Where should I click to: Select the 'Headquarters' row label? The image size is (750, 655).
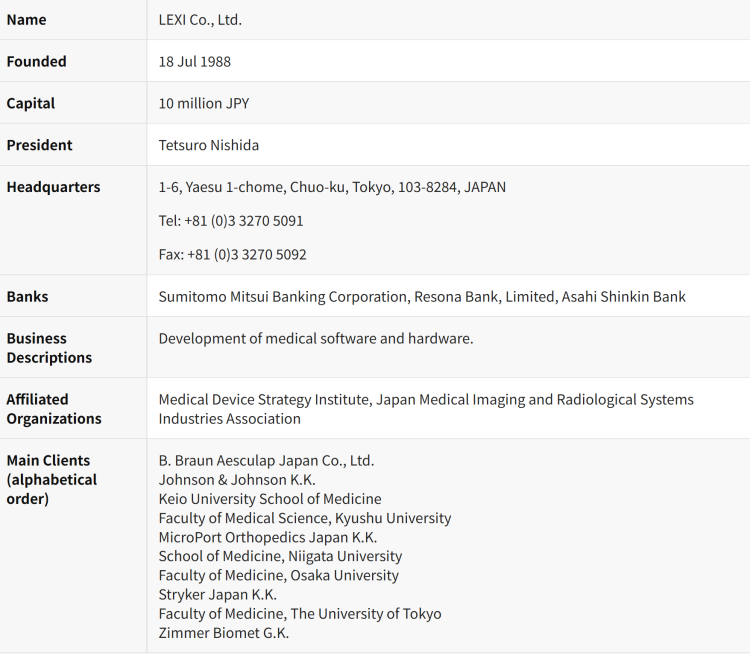pos(54,187)
